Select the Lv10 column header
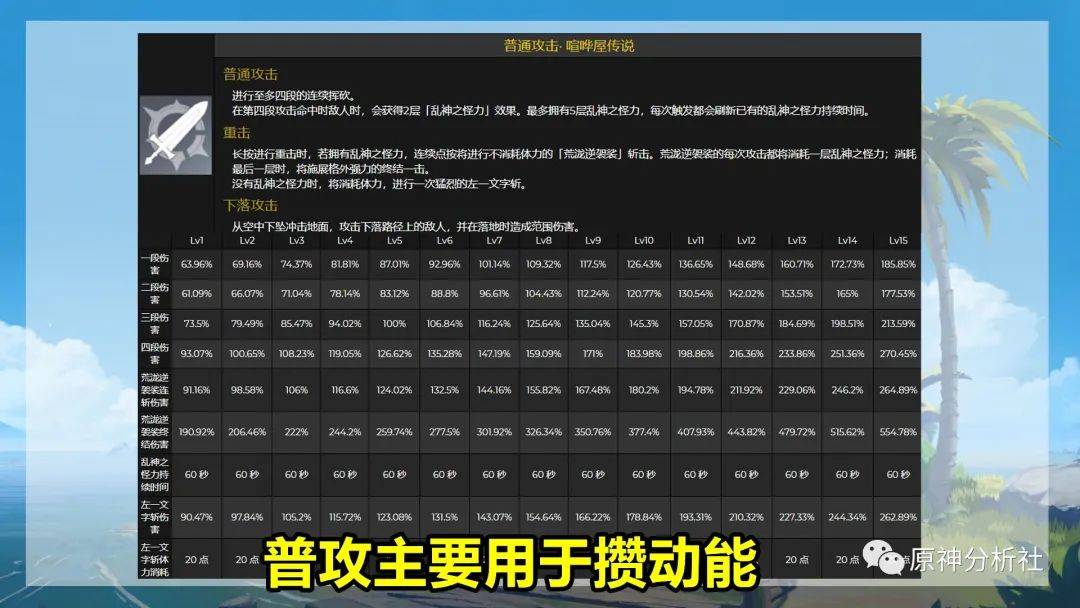This screenshot has height=608, width=1080. [644, 240]
